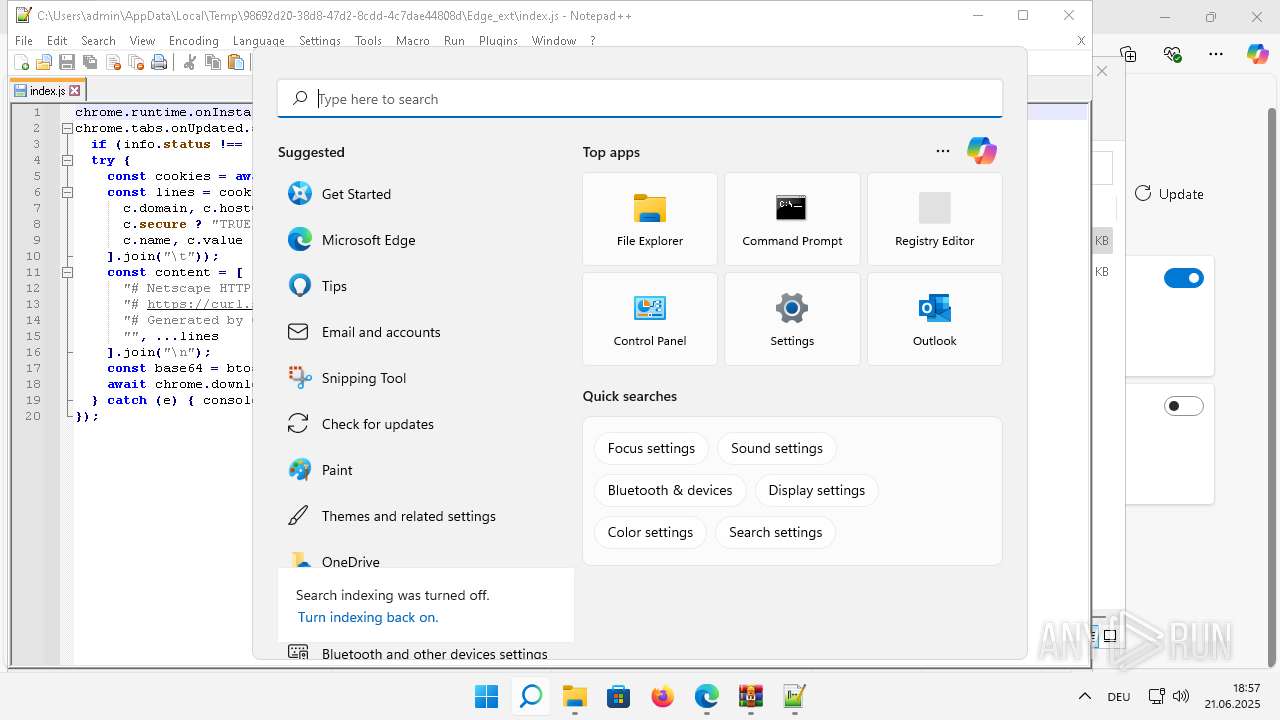
Task: Click the Close All icon in Notepad++ toolbar
Action: pos(135,62)
